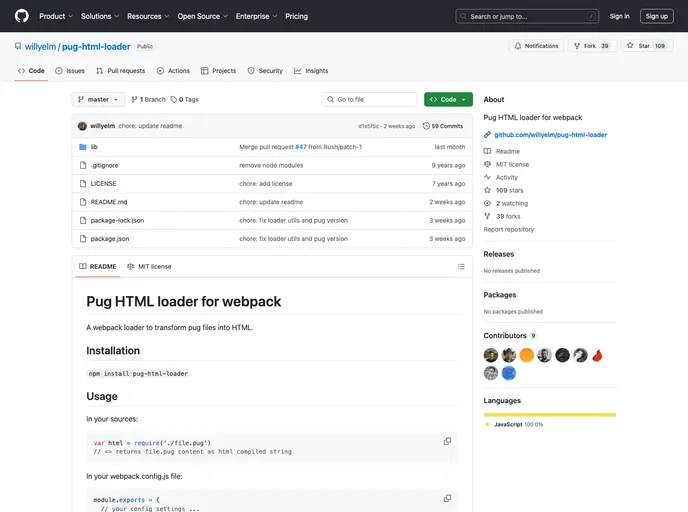Switch to the Pull requests tab

(x=121, y=71)
